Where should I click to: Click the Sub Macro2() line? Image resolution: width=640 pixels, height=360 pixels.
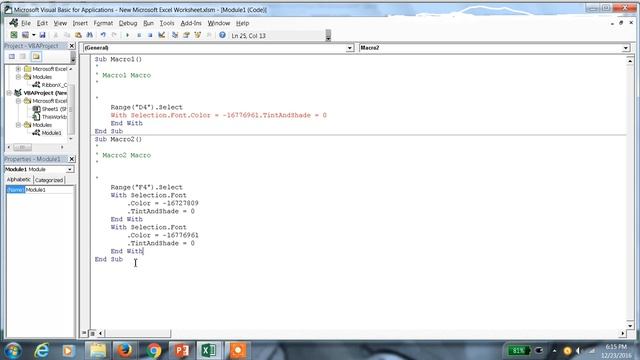click(x=118, y=139)
